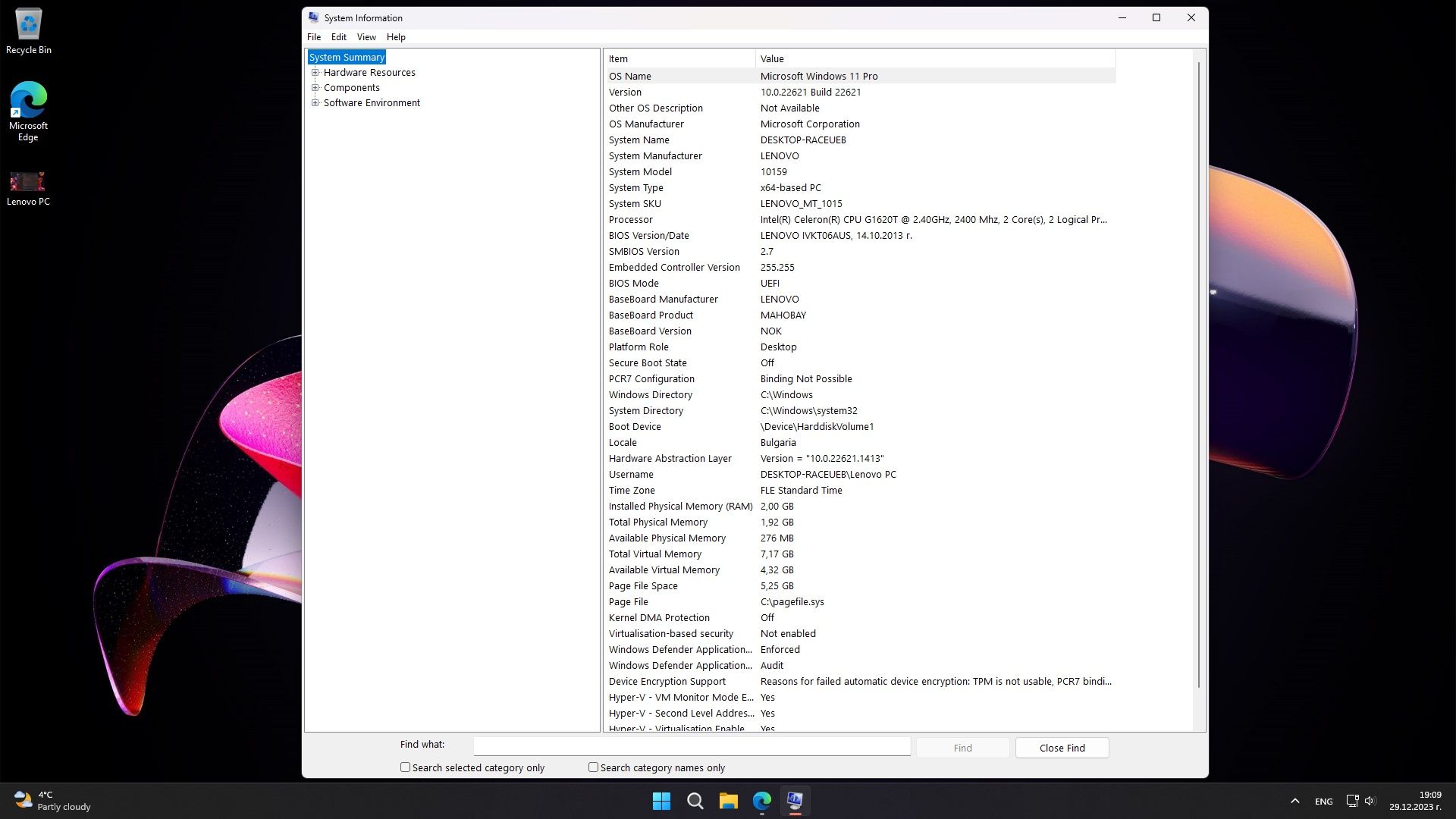Open the weather widget
Screen dimensions: 1456x819
[53, 801]
